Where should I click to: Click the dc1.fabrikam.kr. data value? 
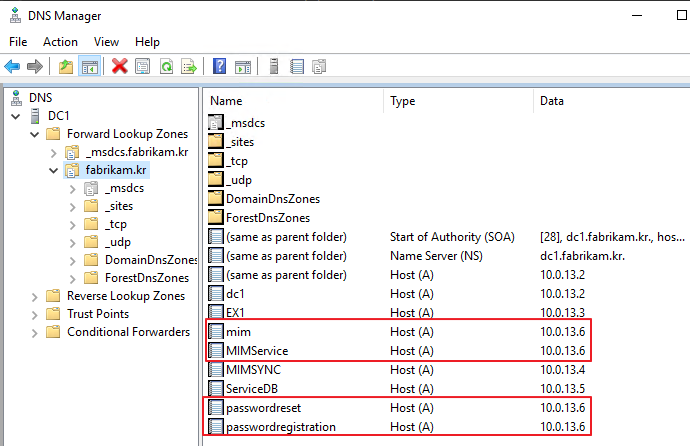(x=582, y=256)
